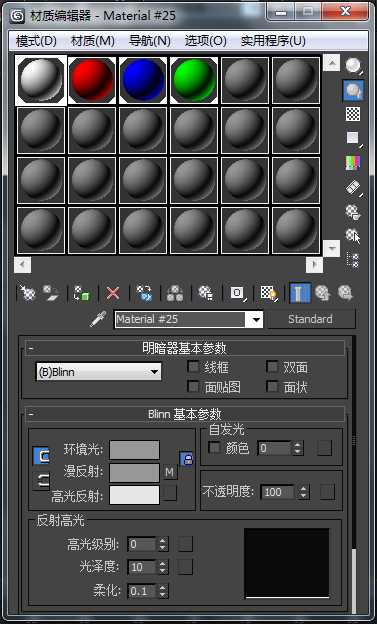Click the Make Preview film icon

pos(353,187)
